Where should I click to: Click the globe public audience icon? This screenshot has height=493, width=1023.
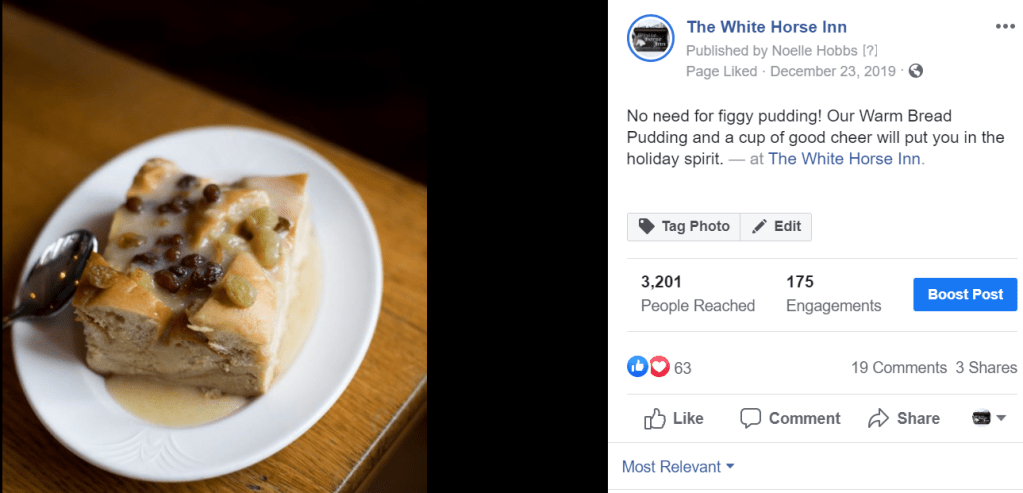pos(916,71)
